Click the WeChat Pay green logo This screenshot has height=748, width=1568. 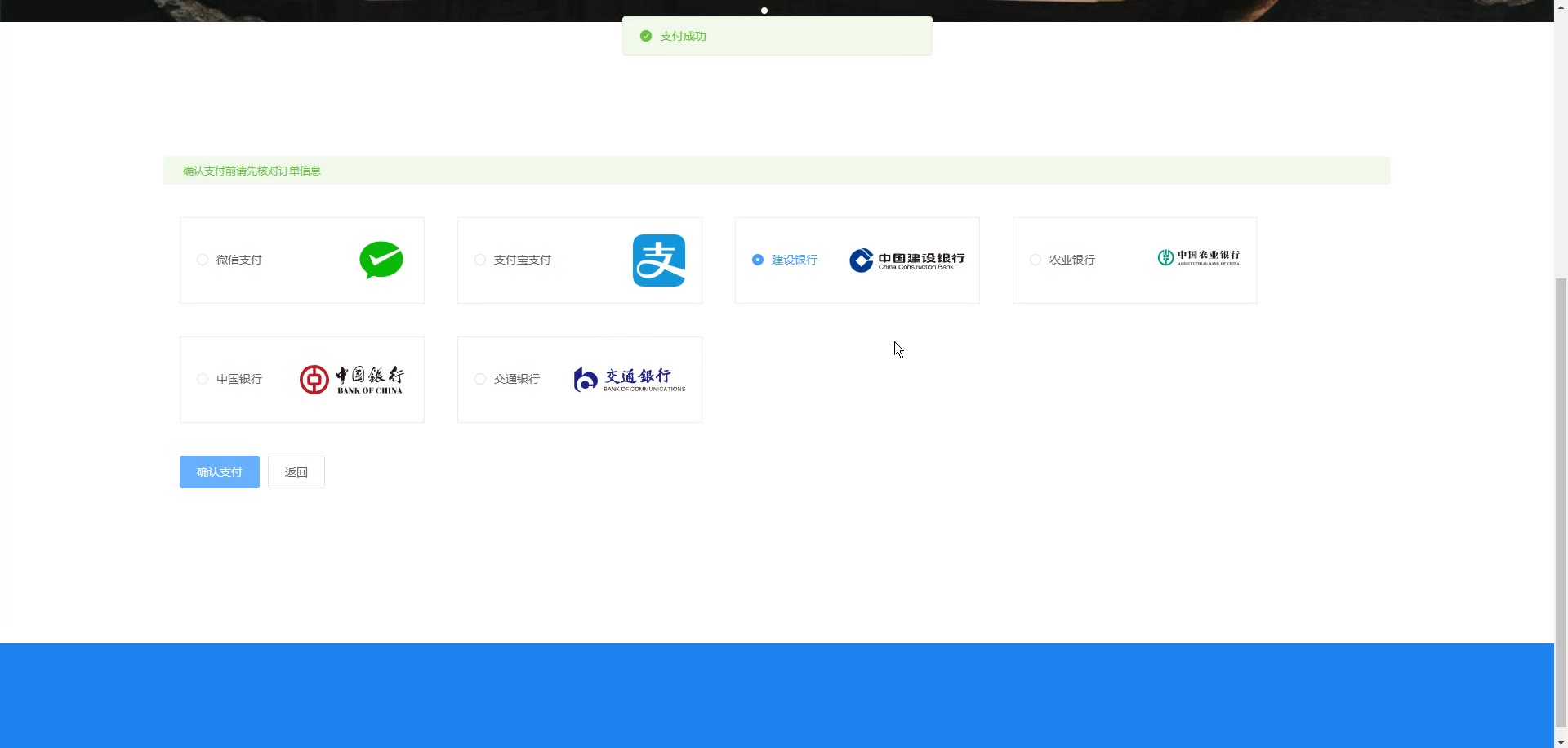(381, 260)
